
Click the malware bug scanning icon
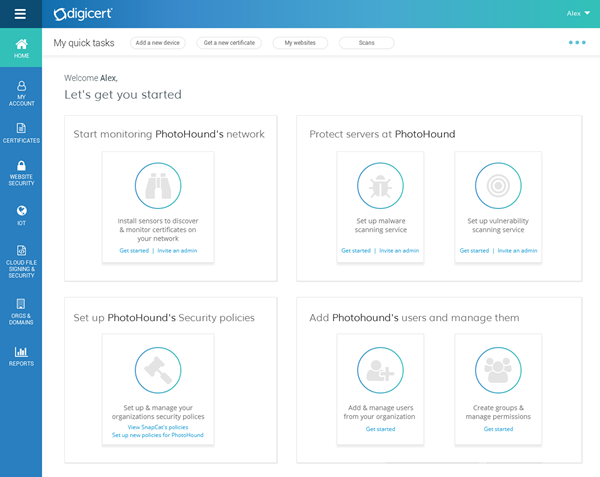[x=380, y=185]
